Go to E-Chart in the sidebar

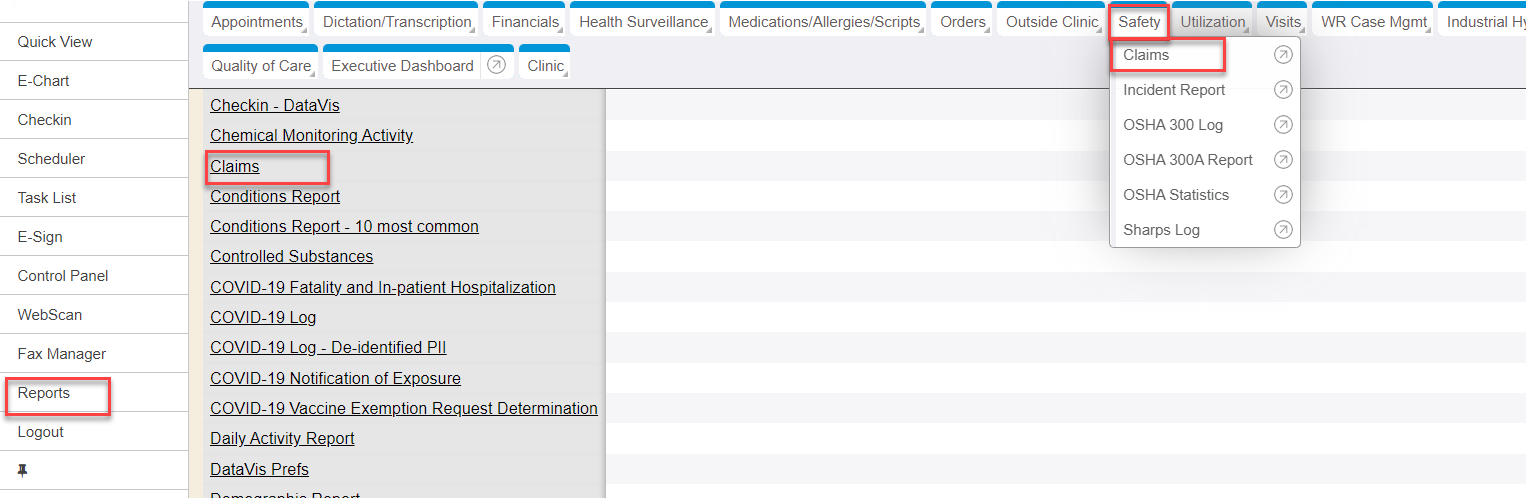(x=44, y=81)
